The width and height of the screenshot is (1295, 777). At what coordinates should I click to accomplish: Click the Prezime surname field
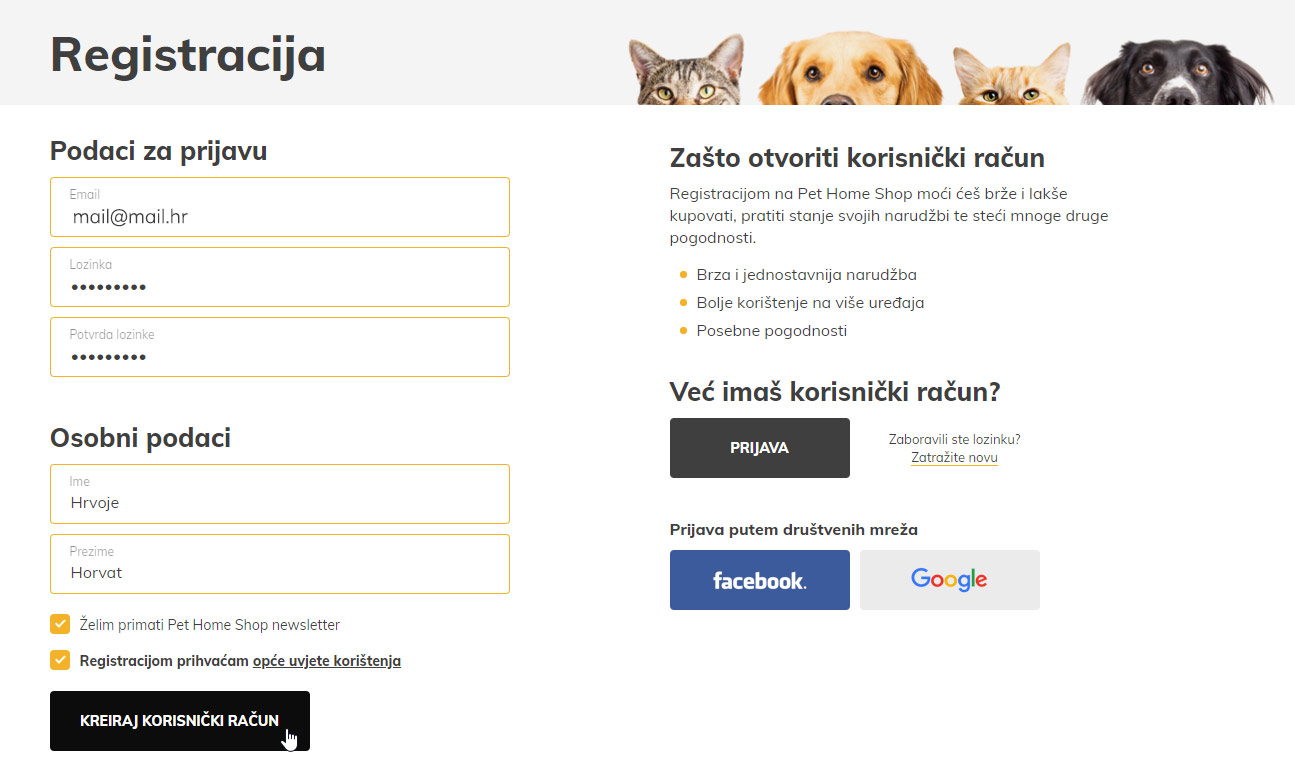coord(280,564)
